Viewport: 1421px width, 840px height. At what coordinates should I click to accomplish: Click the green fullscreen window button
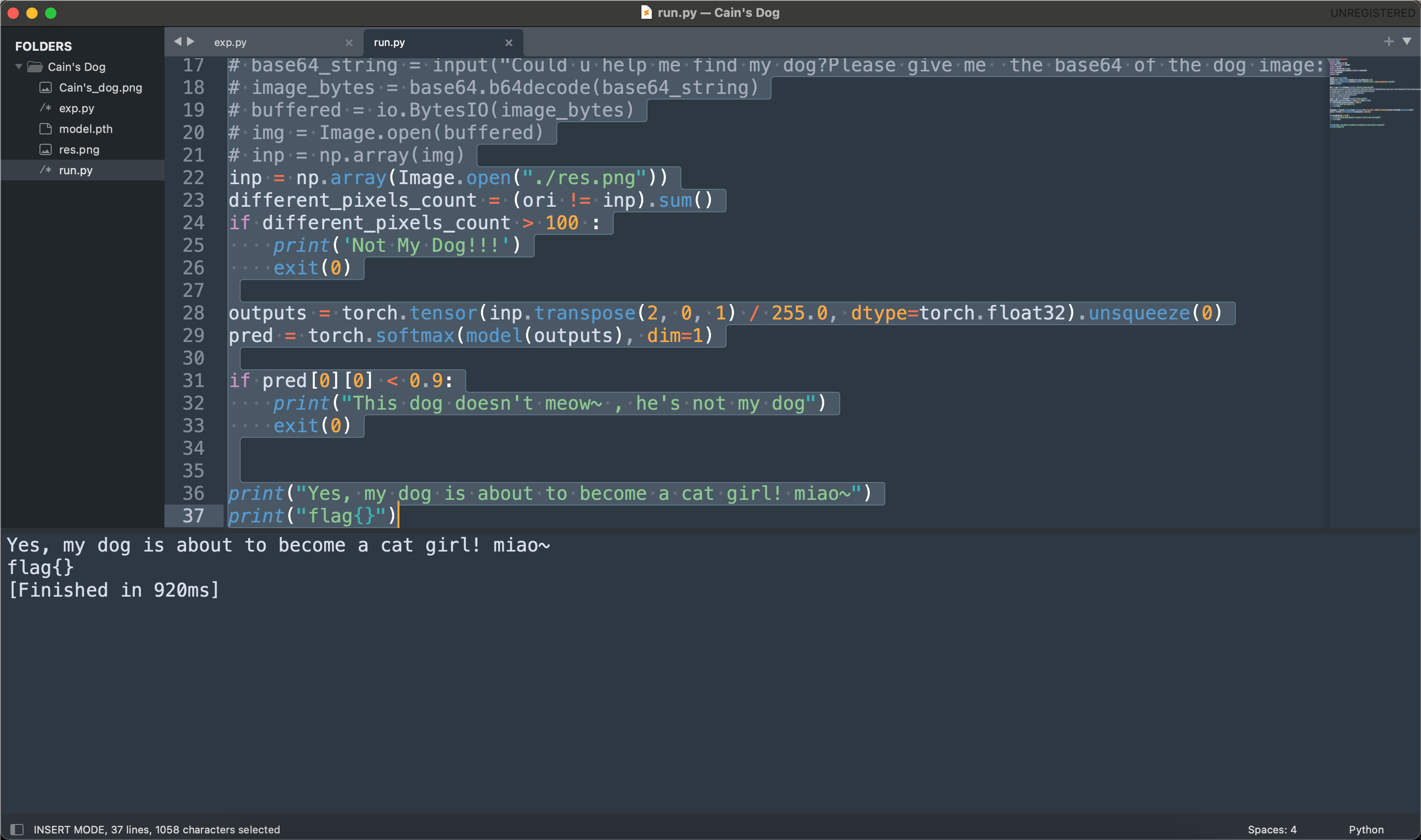coord(51,13)
